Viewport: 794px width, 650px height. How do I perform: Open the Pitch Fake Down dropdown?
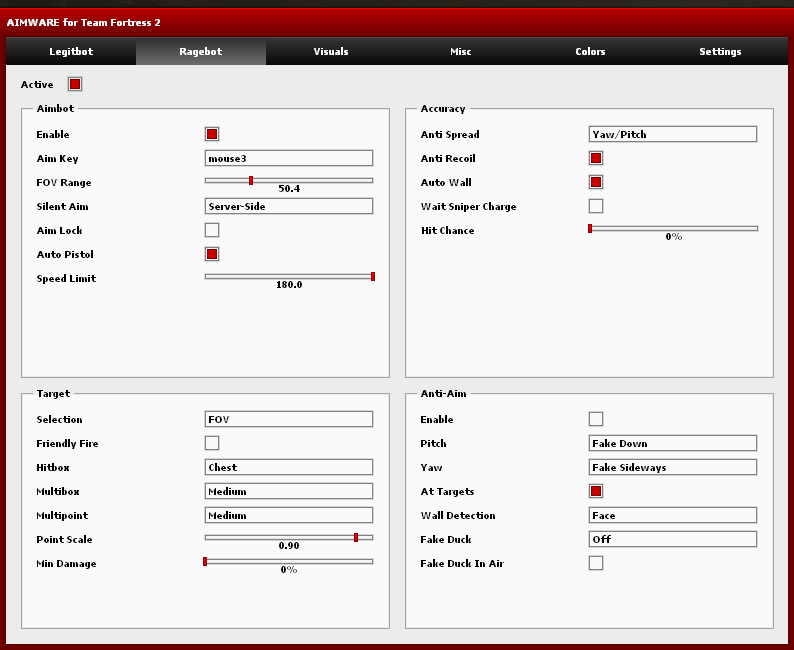coord(673,443)
